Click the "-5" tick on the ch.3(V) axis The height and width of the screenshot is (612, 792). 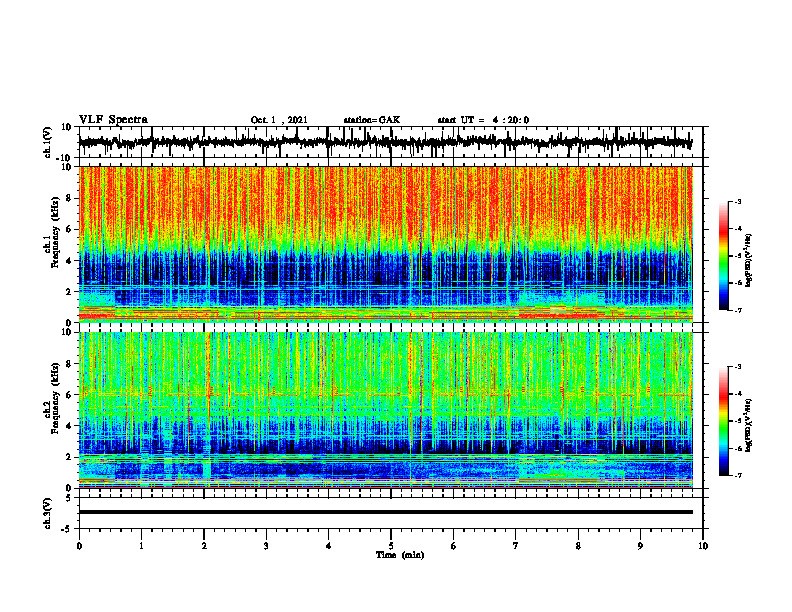click(x=68, y=529)
